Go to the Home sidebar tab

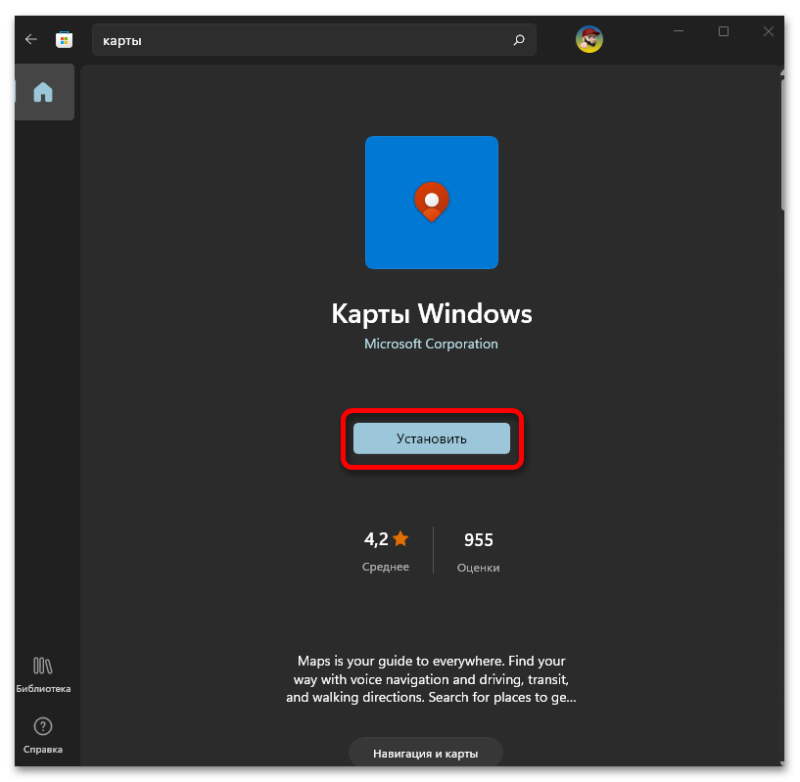click(x=44, y=92)
